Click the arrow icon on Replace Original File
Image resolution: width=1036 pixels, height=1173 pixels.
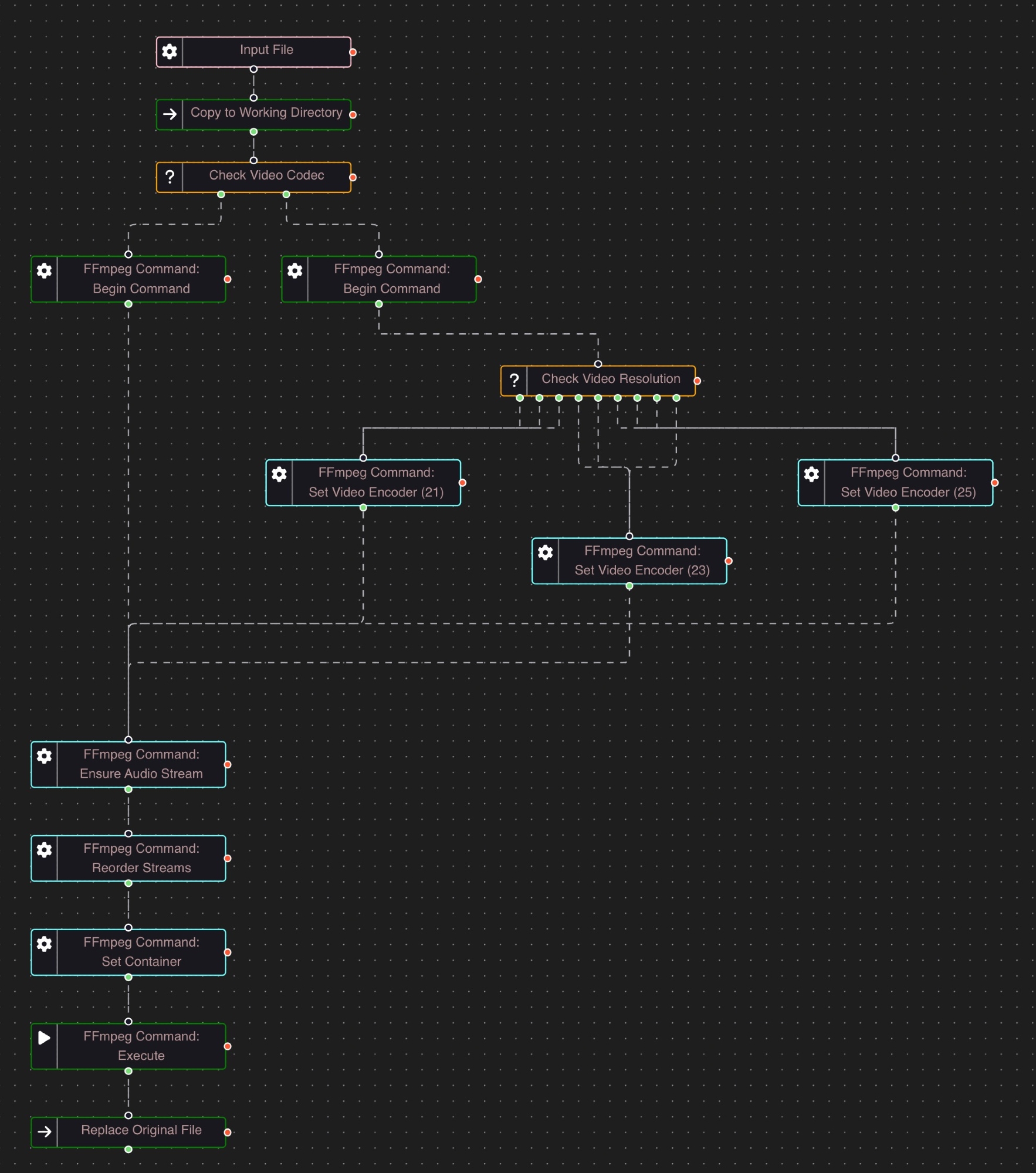coord(44,1131)
